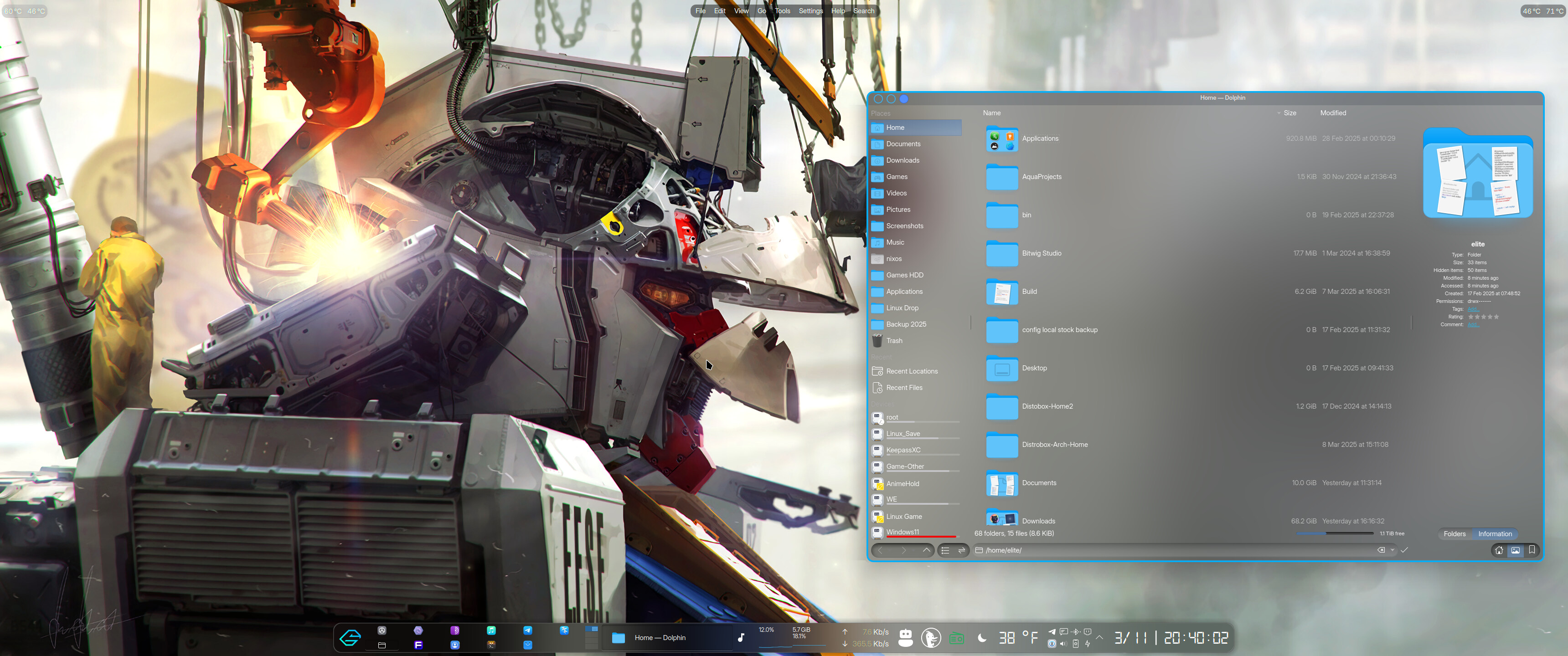Open Games HDD in the Places panel
Image resolution: width=1568 pixels, height=656 pixels.
(x=915, y=275)
